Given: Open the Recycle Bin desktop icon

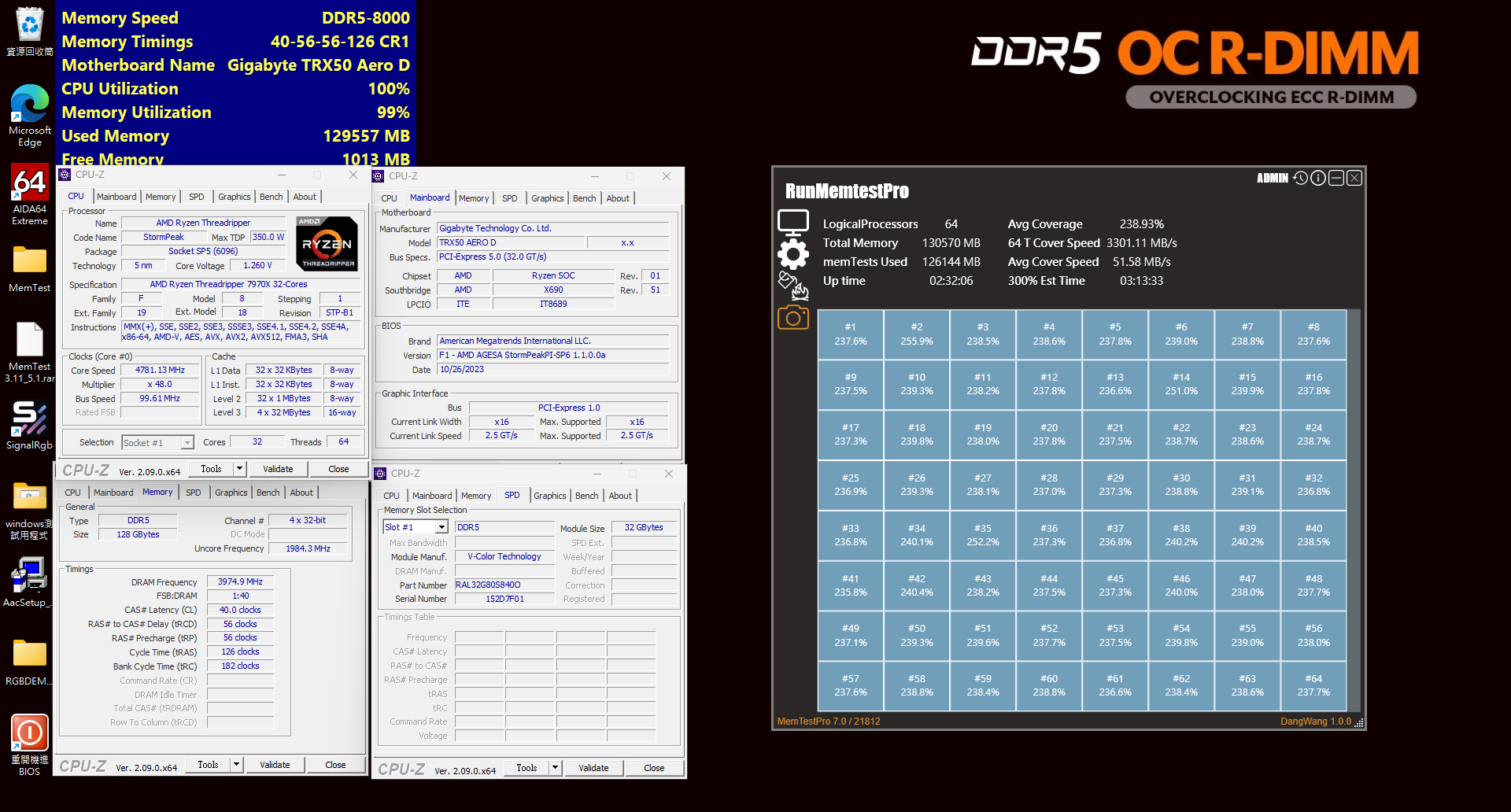Looking at the screenshot, I should pos(30,31).
